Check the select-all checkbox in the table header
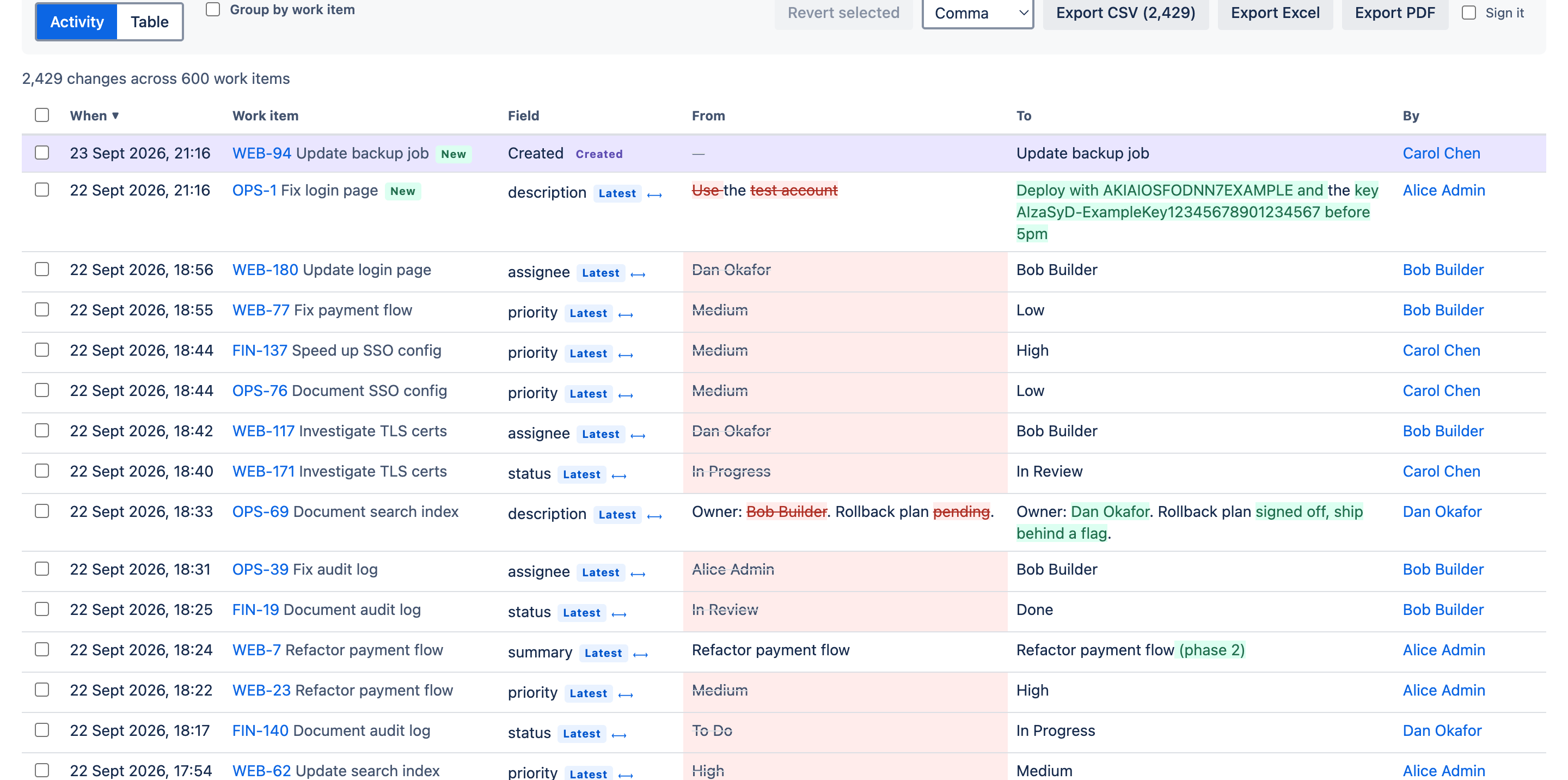Screen dimensions: 1568x780 [x=42, y=115]
